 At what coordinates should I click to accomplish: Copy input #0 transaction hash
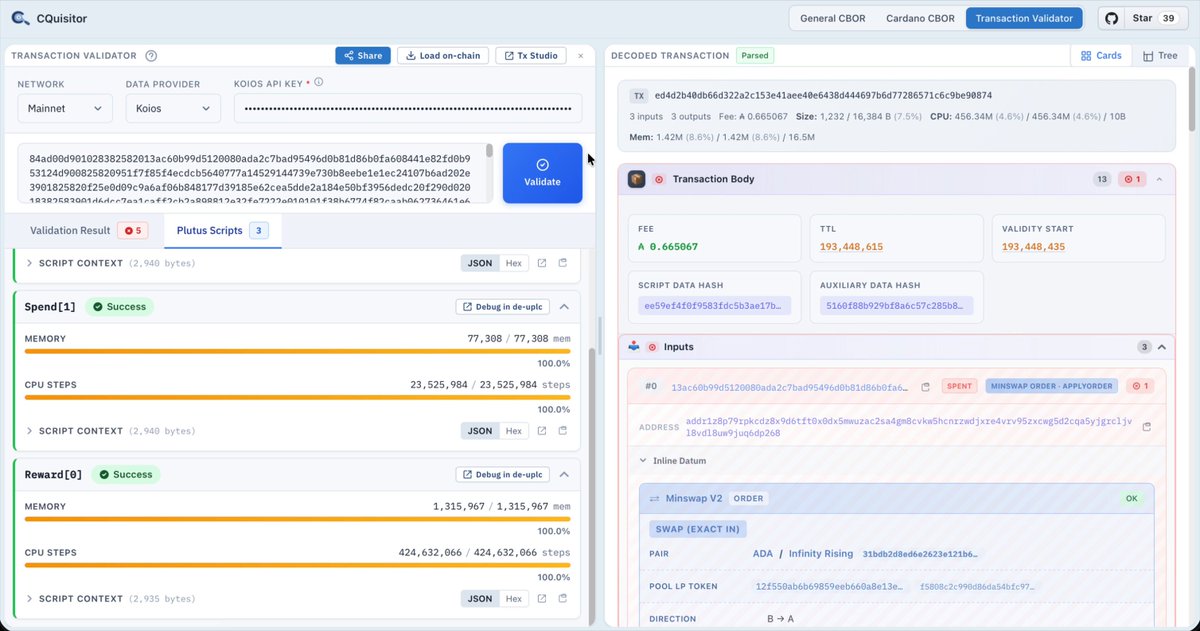(x=926, y=386)
